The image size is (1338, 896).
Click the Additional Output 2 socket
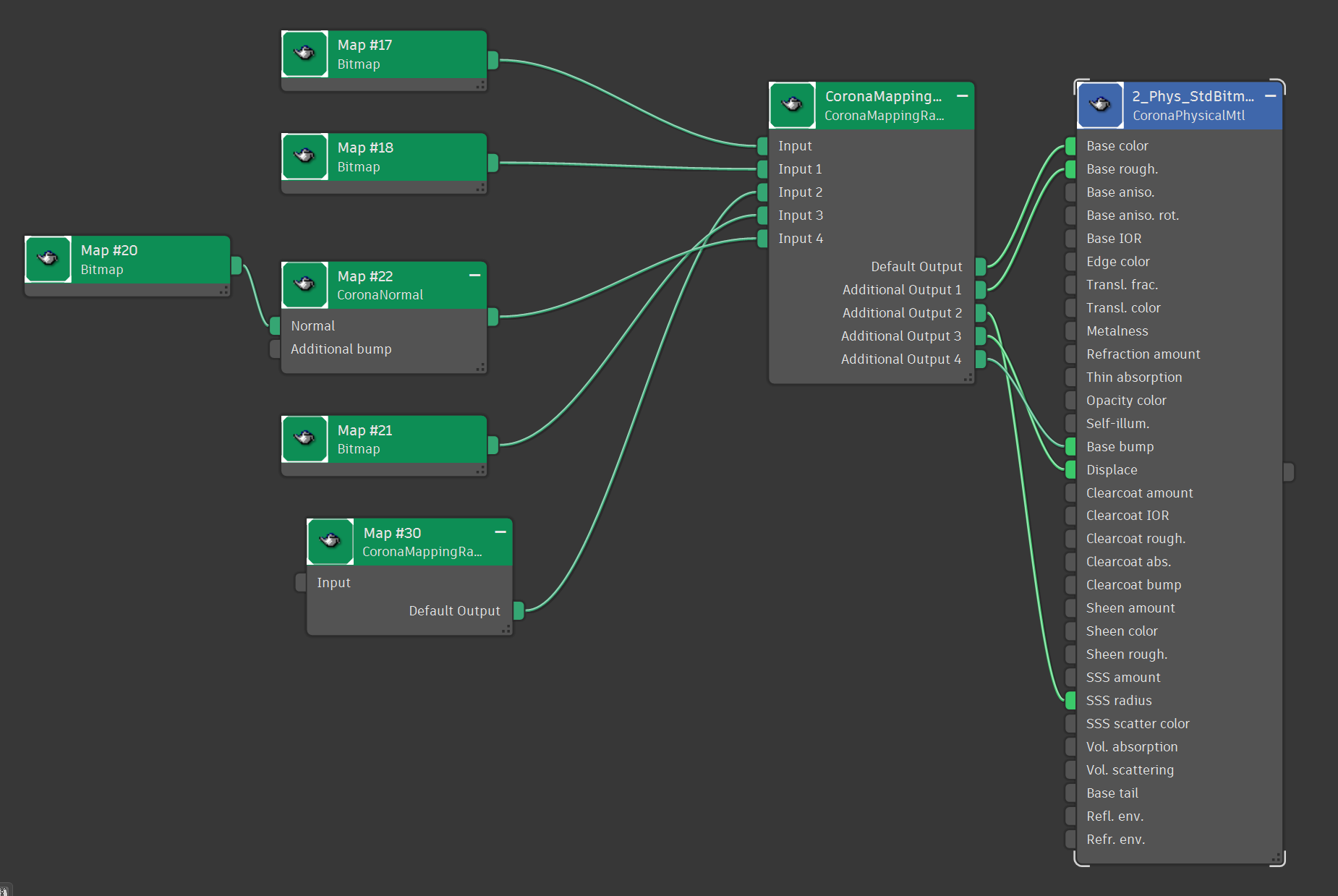(x=981, y=312)
